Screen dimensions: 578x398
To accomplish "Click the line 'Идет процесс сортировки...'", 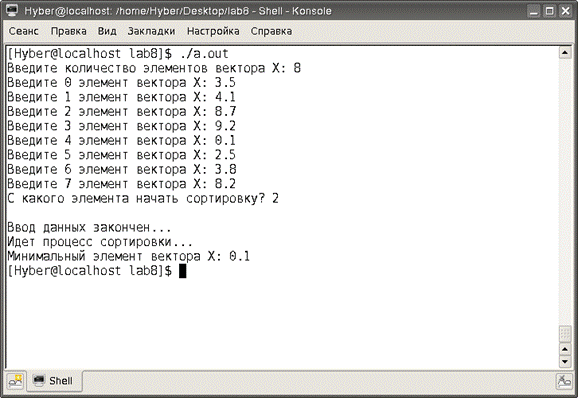I will point(100,242).
